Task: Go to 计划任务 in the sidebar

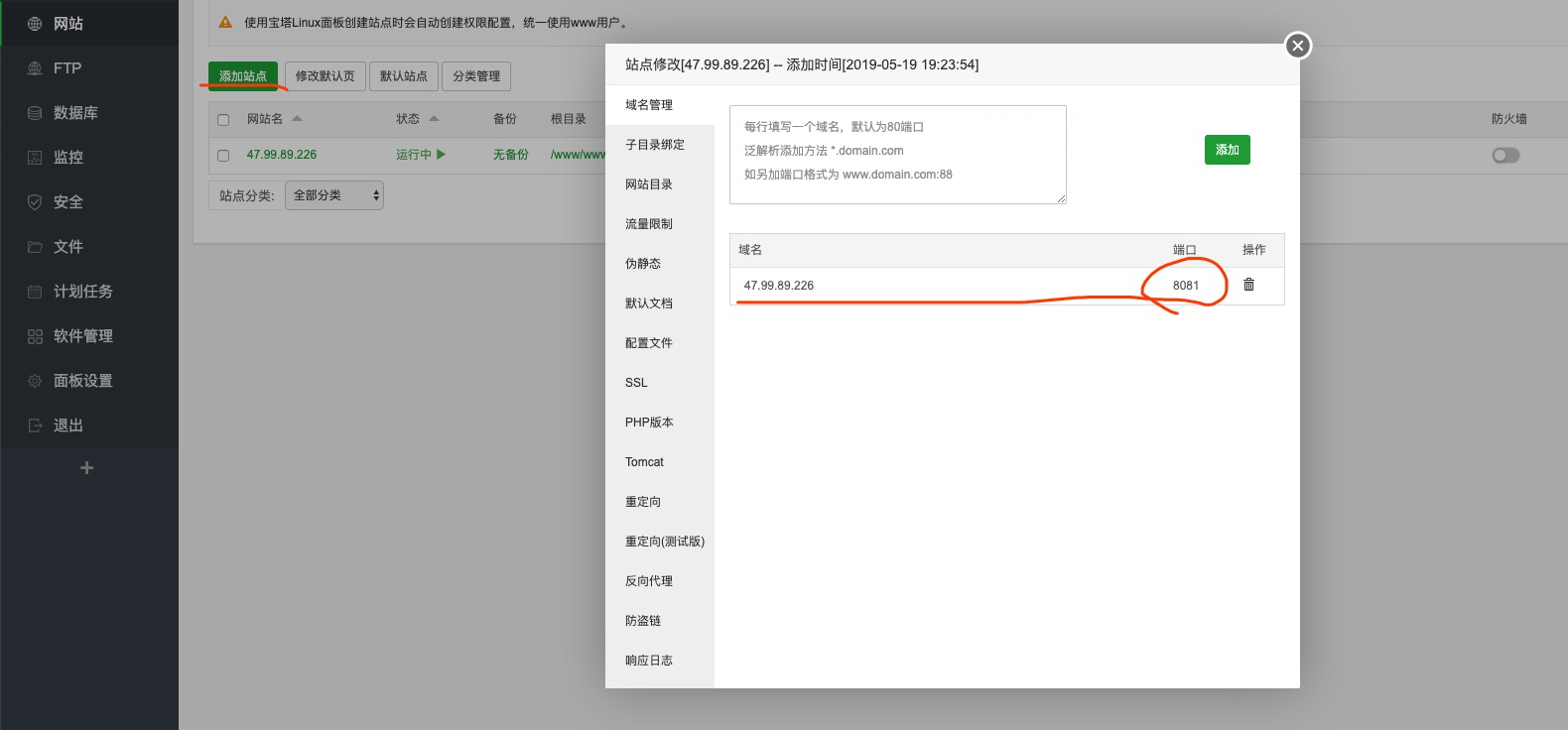Action: tap(89, 292)
